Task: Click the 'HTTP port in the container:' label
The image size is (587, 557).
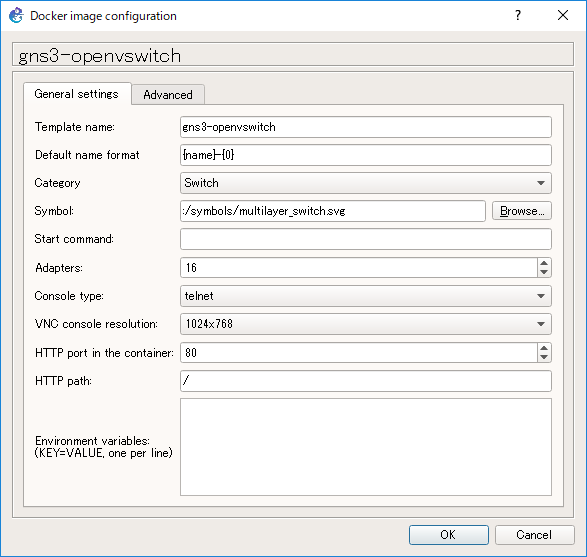Action: (x=104, y=353)
